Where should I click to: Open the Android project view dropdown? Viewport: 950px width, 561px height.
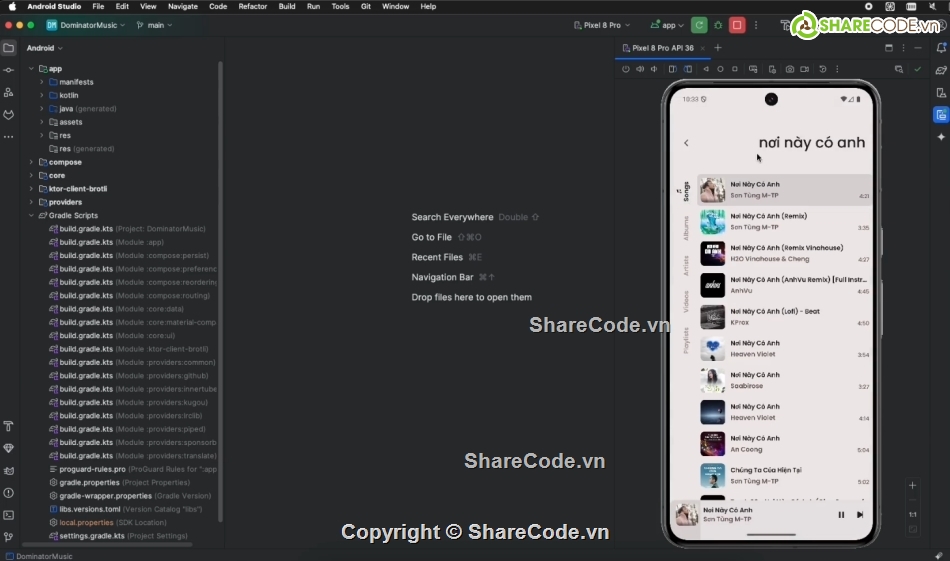pyautogui.click(x=44, y=48)
